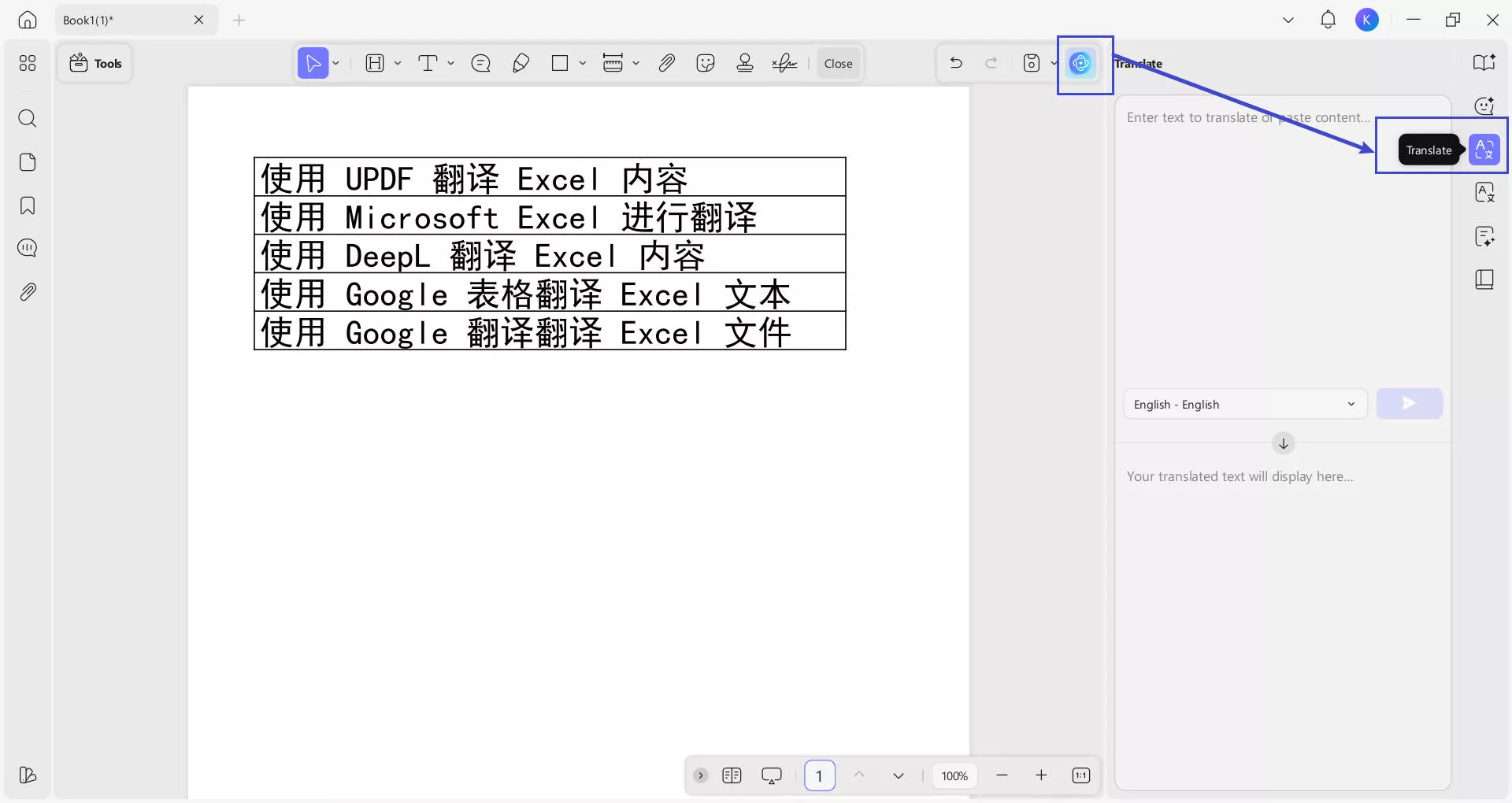Open the search panel in left sidebar
Screen dimensions: 1512x803
click(28, 119)
